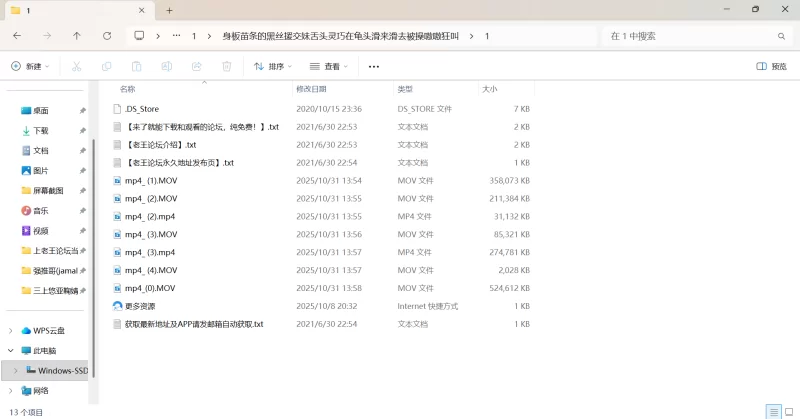Refresh the current folder view
The image size is (800, 419).
point(107,35)
